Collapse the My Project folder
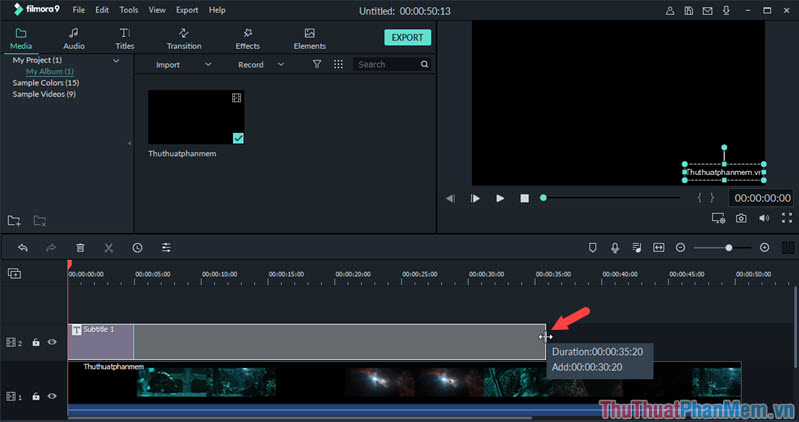Screen dimensions: 799x422 click(116, 61)
